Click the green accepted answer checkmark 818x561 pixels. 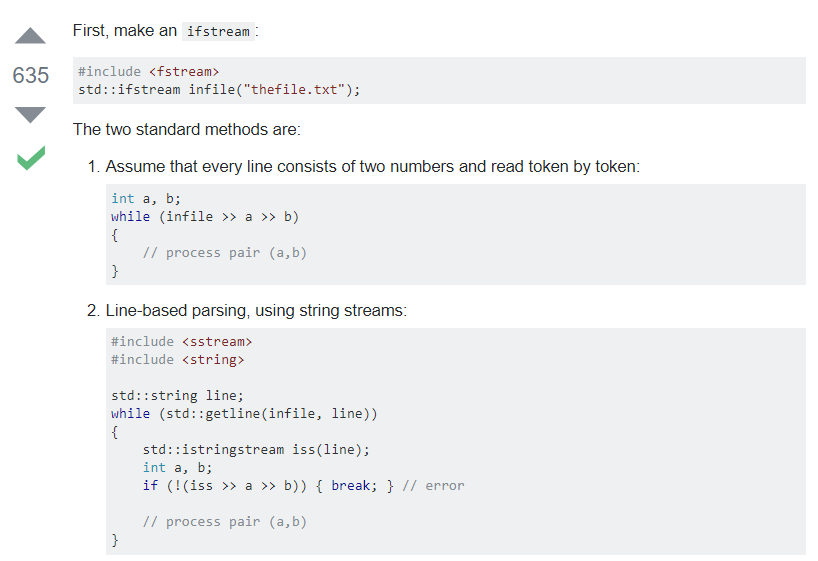[x=31, y=158]
